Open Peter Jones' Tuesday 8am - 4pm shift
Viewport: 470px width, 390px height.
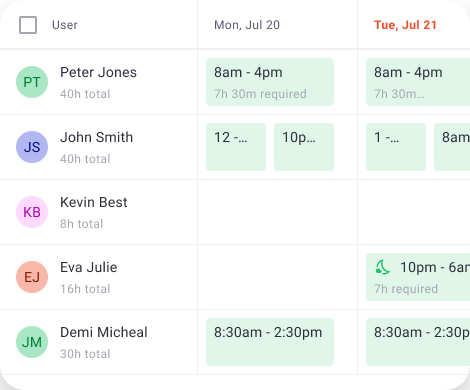point(418,82)
